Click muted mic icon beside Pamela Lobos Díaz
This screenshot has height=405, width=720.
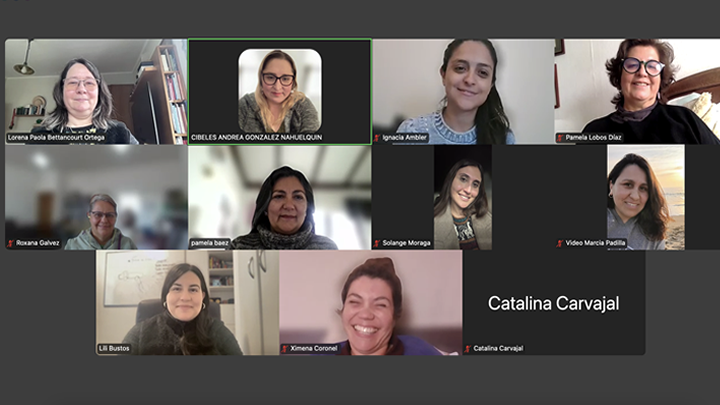tap(560, 137)
